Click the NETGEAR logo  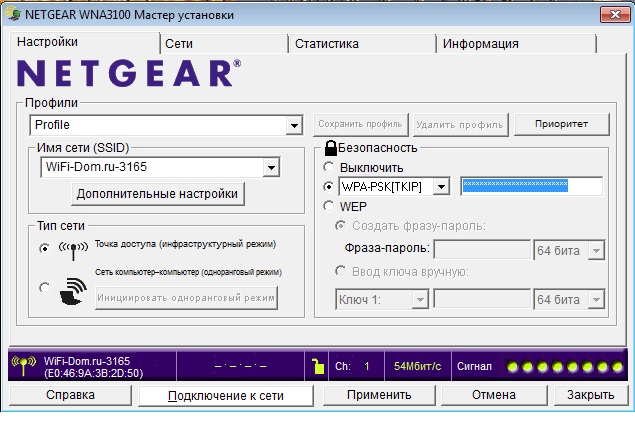(x=128, y=75)
